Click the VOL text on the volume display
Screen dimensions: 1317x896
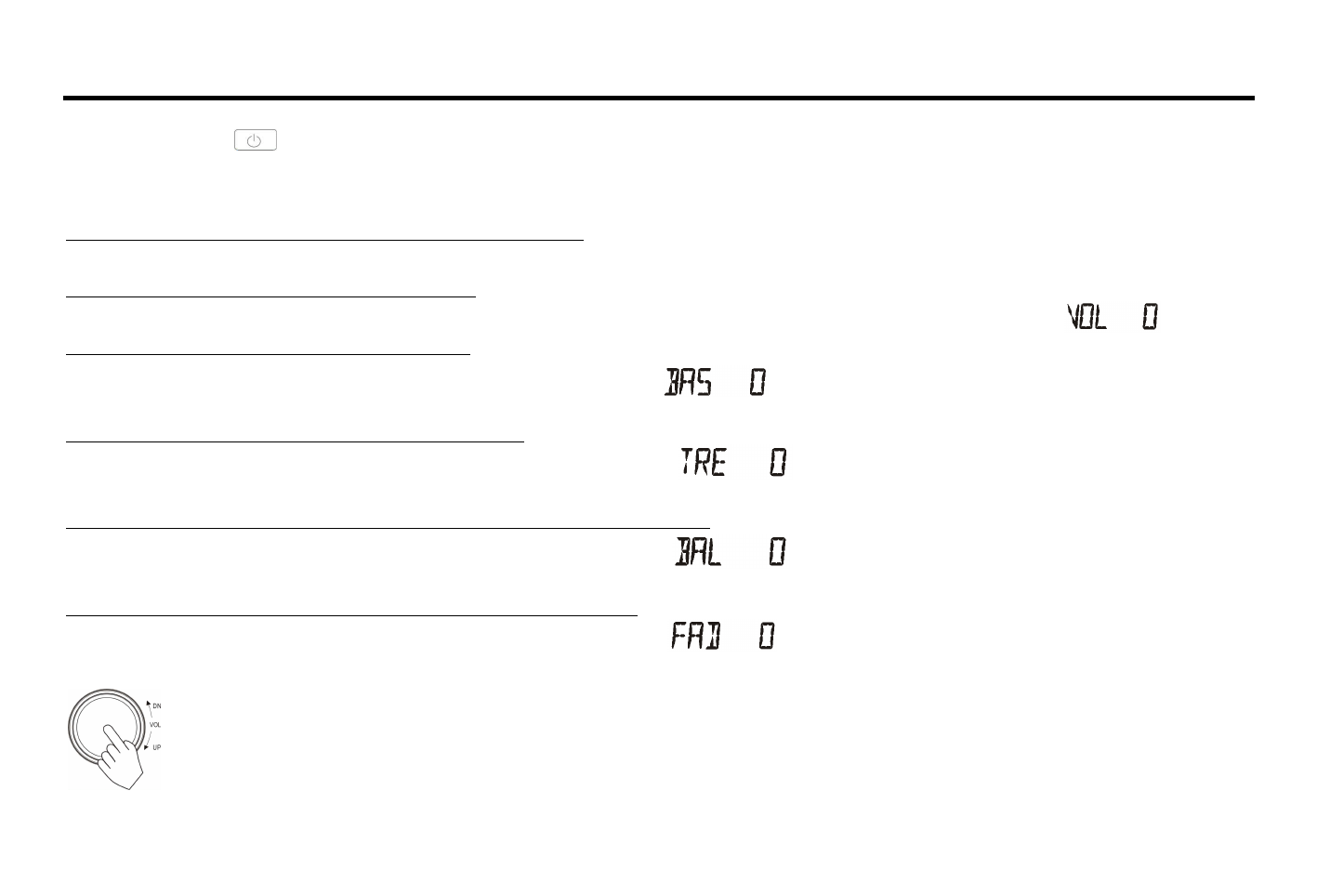click(x=1087, y=318)
